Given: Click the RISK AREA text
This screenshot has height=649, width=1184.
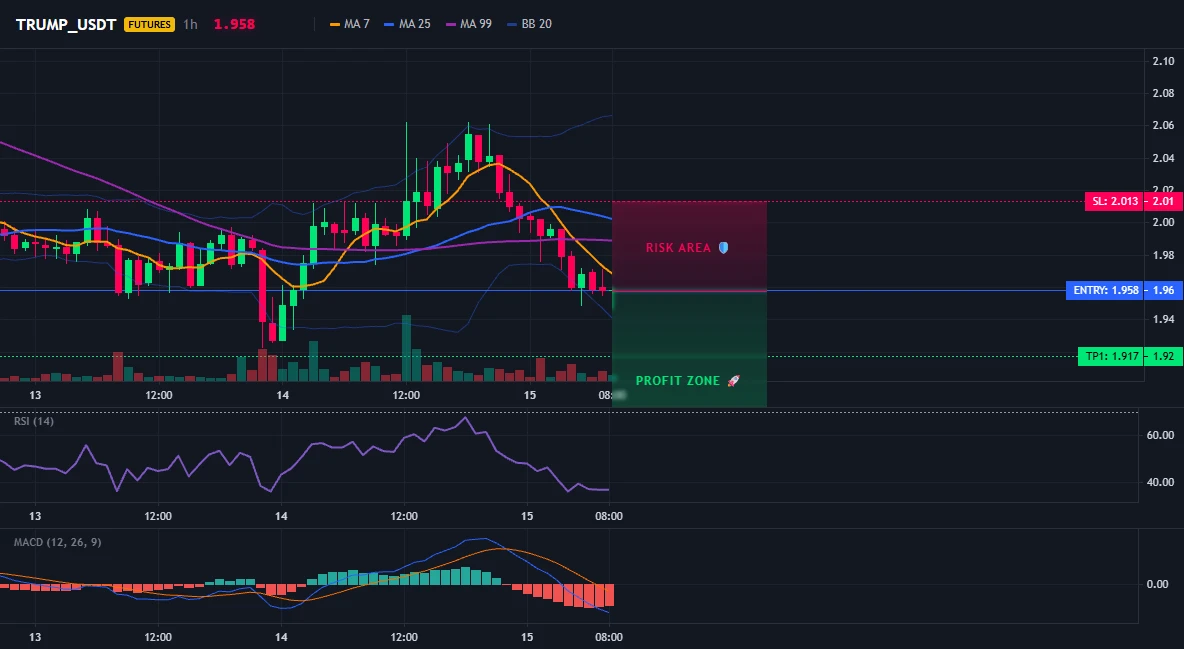Looking at the screenshot, I should [x=678, y=248].
